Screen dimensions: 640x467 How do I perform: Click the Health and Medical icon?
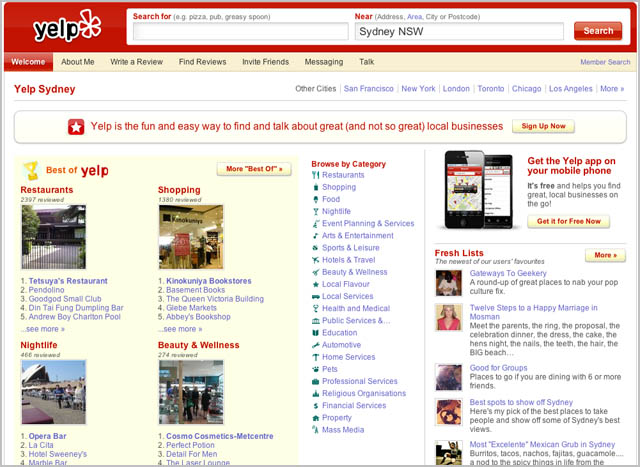(x=316, y=309)
